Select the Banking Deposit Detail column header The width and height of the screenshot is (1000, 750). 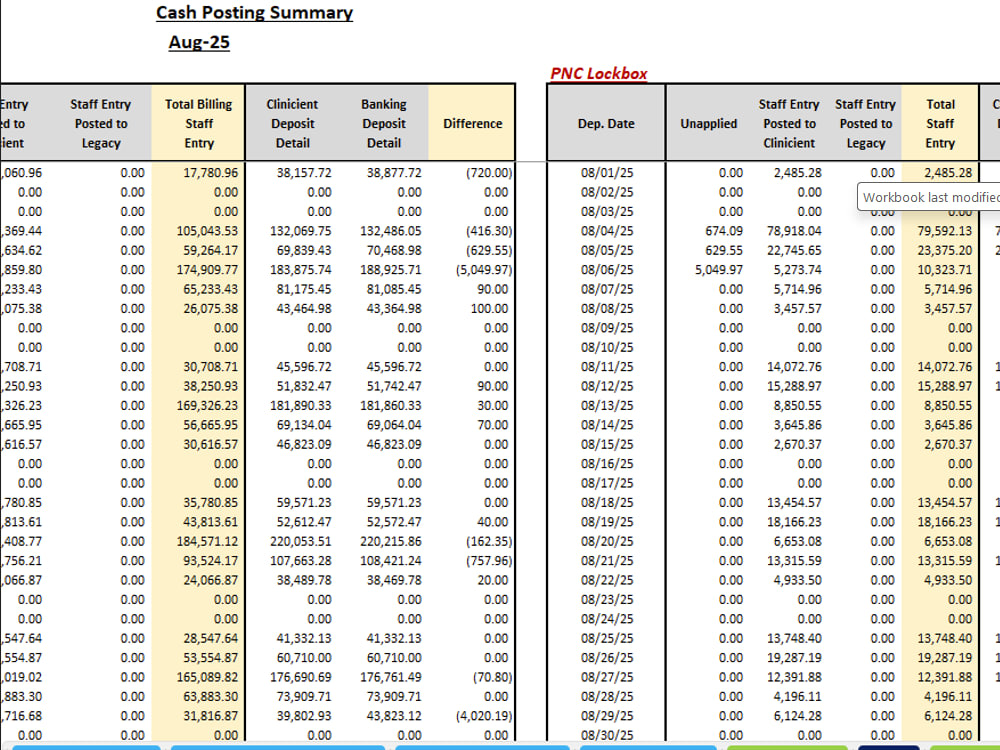[x=383, y=123]
